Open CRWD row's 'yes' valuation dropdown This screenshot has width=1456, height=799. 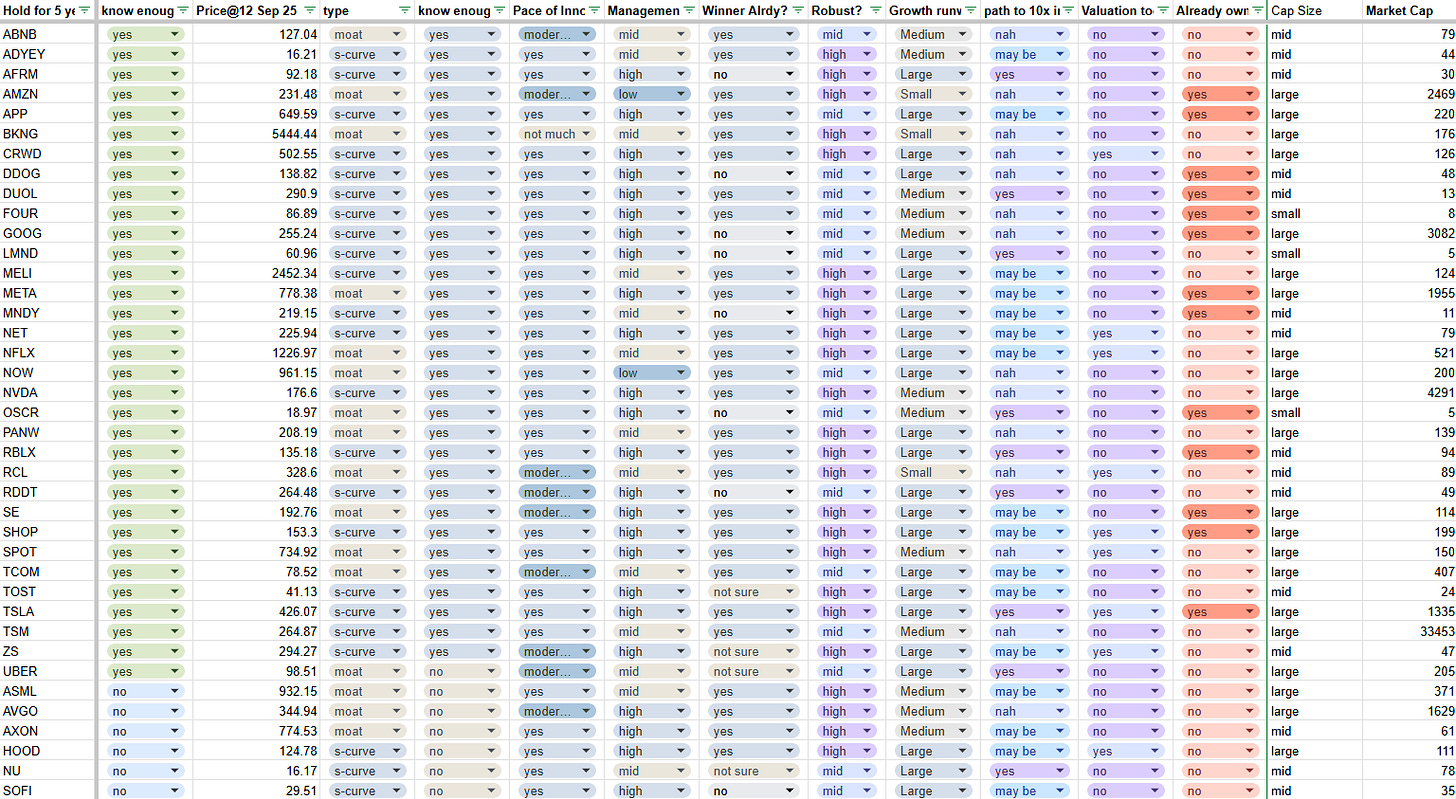[1128, 154]
